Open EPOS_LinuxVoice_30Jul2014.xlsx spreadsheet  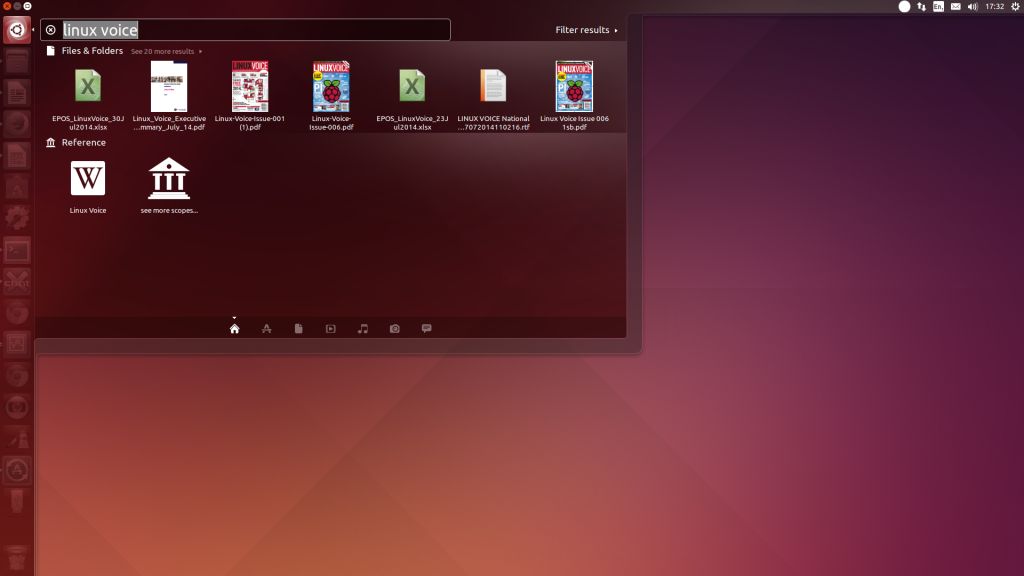click(x=88, y=96)
